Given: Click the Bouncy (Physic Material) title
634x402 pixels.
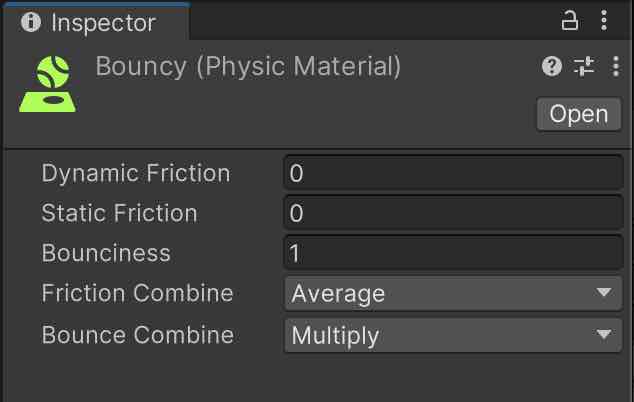Looking at the screenshot, I should [x=248, y=67].
